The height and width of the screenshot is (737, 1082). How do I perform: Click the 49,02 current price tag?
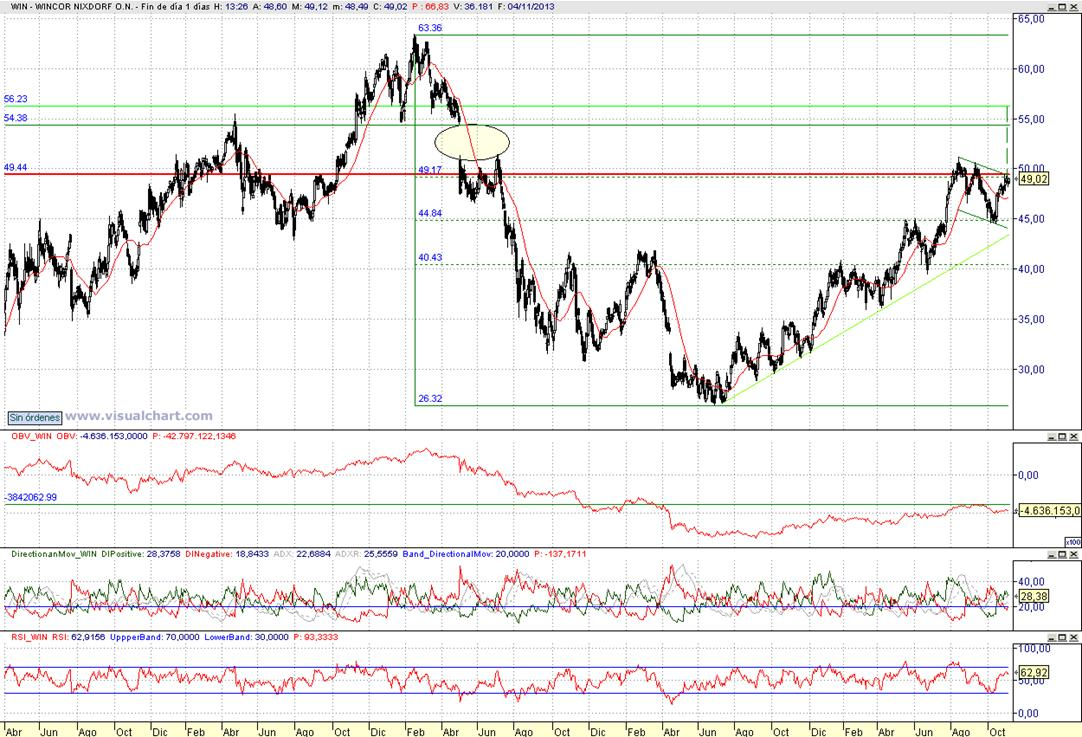tap(1034, 179)
